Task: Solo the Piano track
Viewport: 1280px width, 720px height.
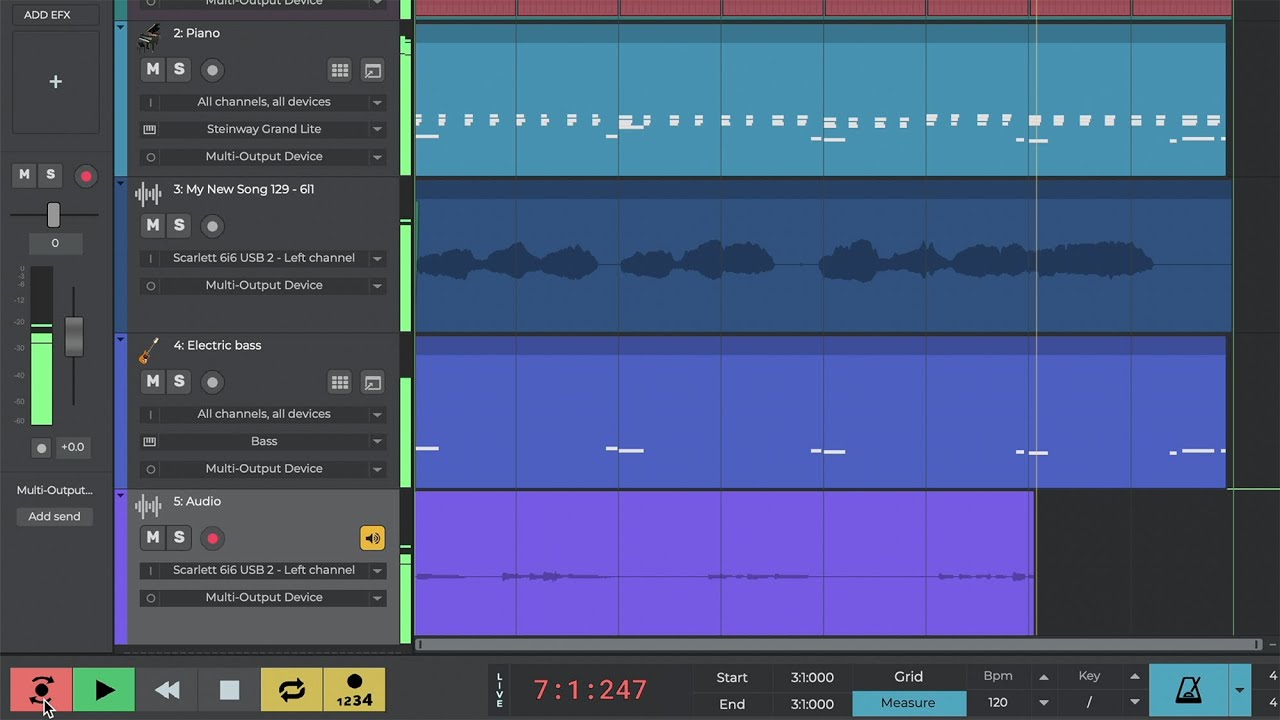Action: pyautogui.click(x=179, y=69)
